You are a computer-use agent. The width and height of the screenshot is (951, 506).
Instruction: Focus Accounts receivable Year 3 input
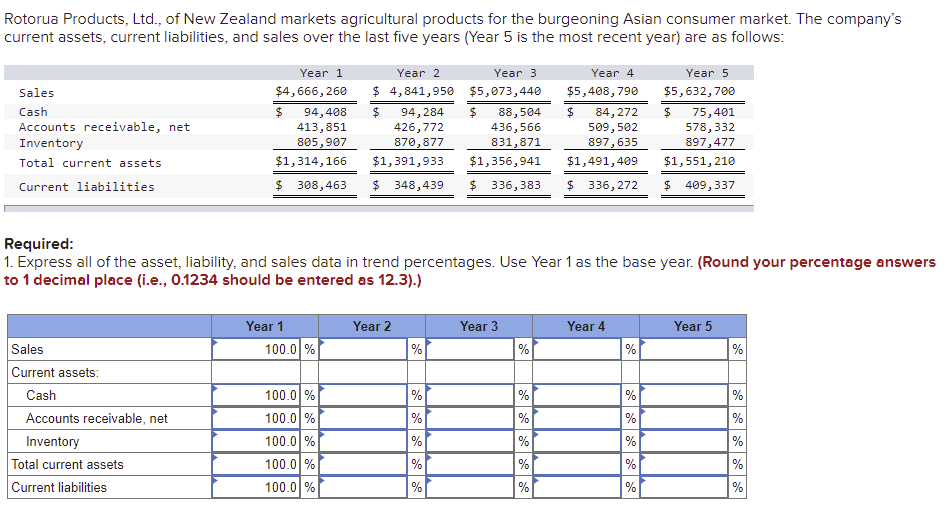[x=471, y=418]
